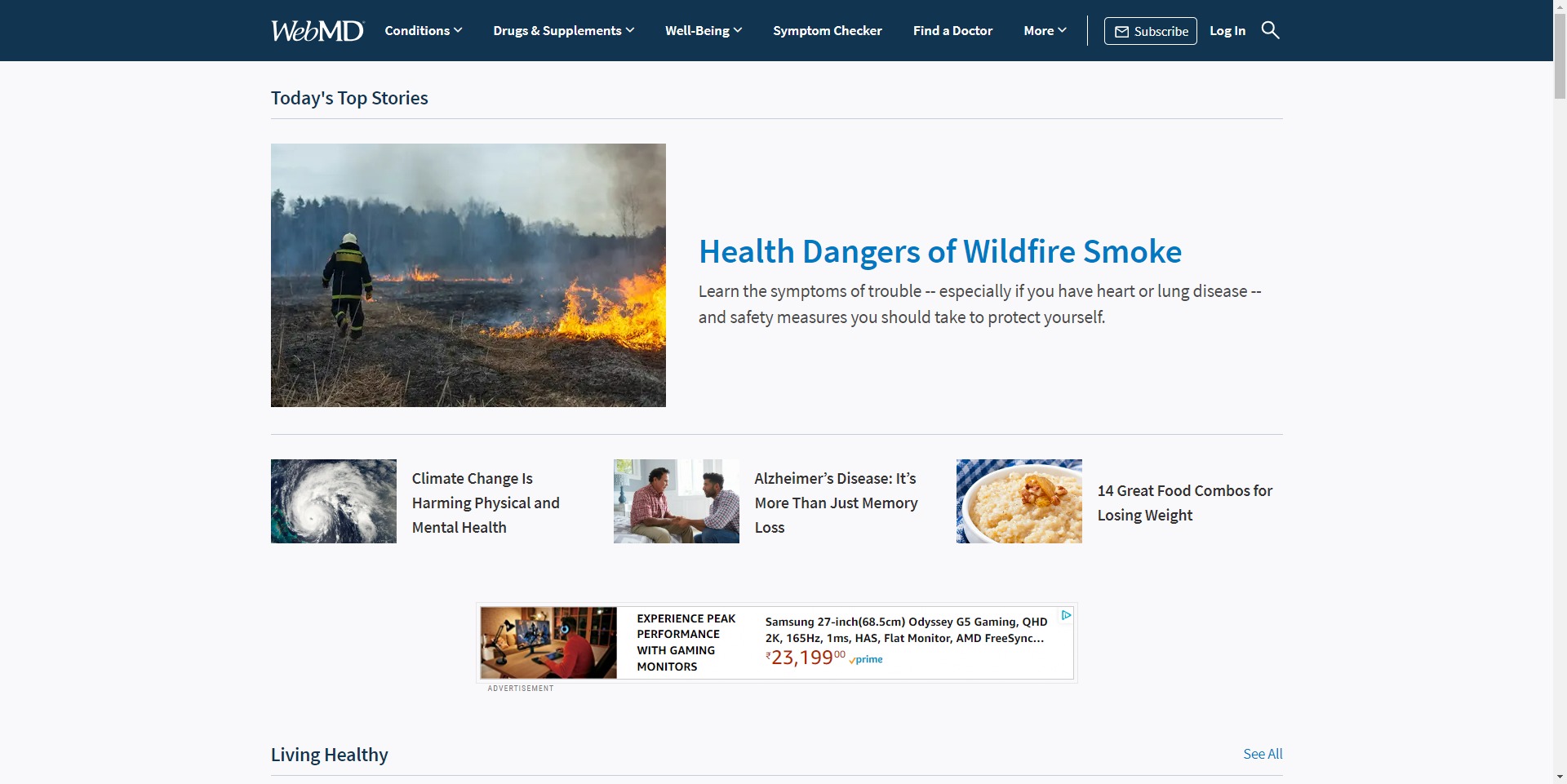Expand the Conditions dropdown menu
The image size is (1567, 784).
click(423, 31)
